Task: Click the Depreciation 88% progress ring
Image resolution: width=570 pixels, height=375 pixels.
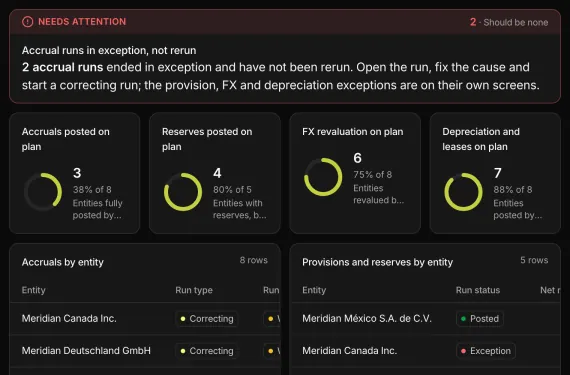Action: (x=463, y=192)
